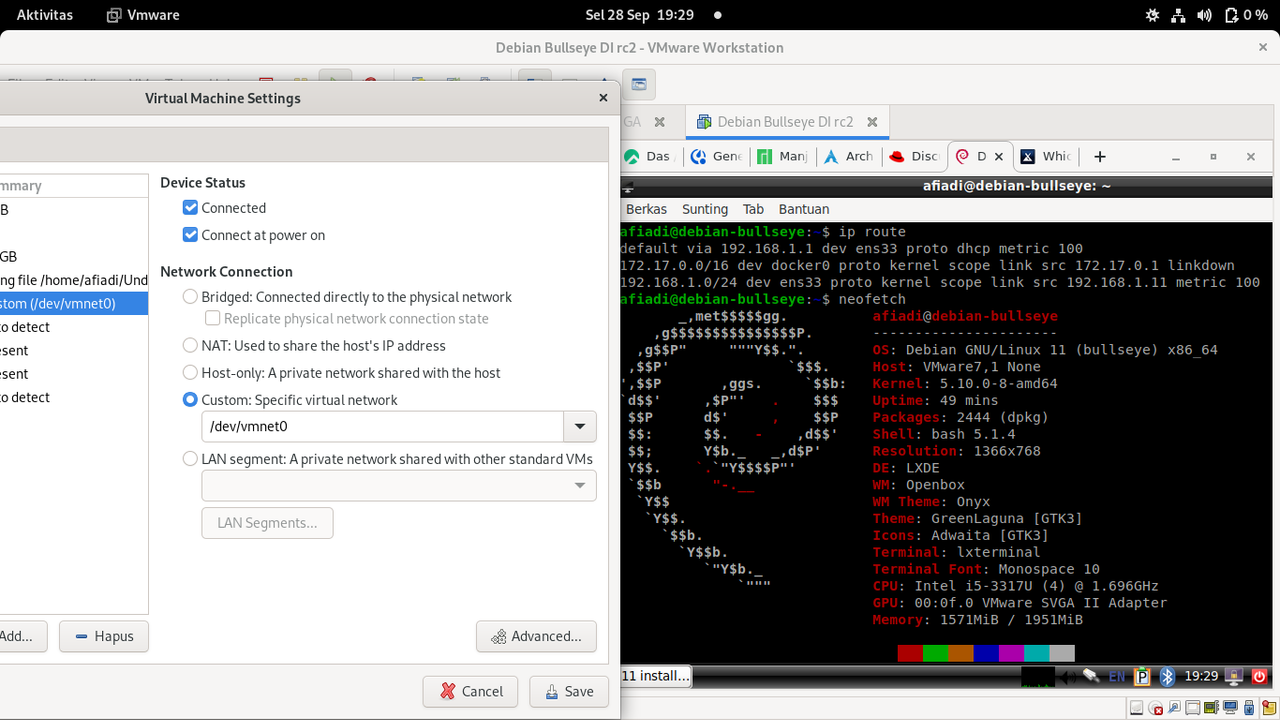Close the GA virtual machine tab
Viewport: 1280px width, 720px height.
point(659,122)
